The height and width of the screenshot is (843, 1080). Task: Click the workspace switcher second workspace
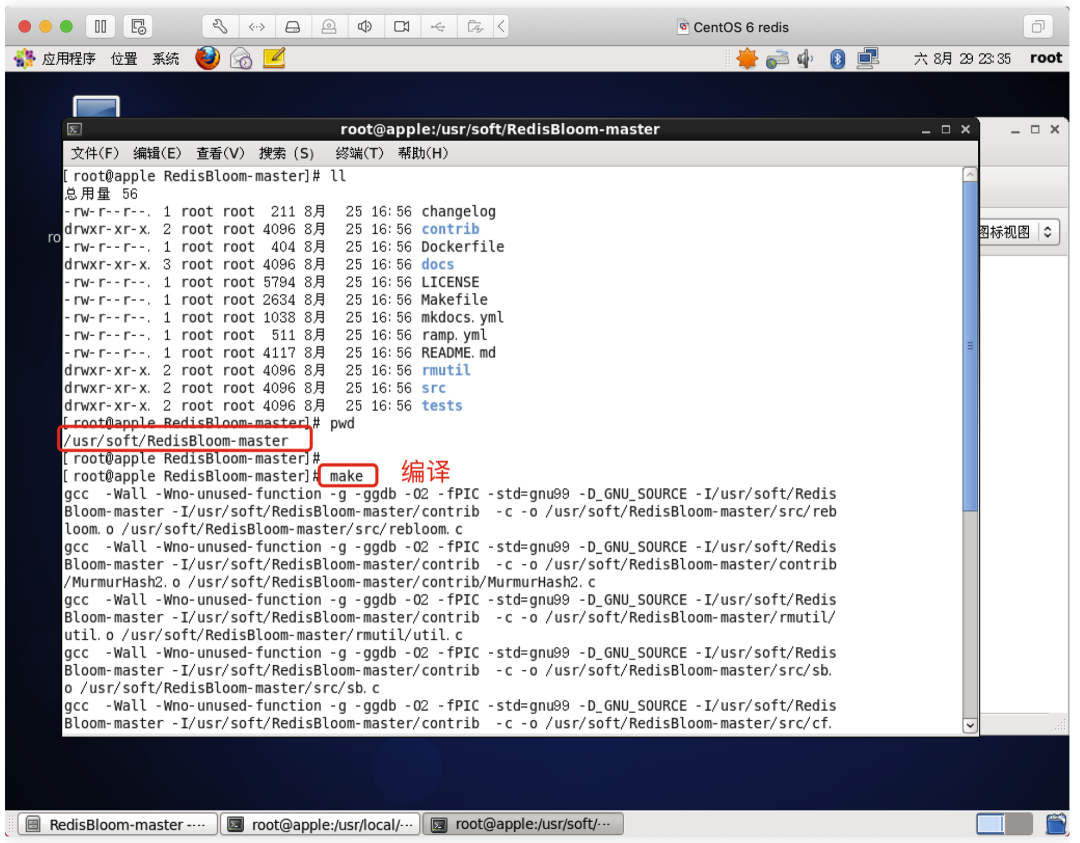pos(1019,824)
